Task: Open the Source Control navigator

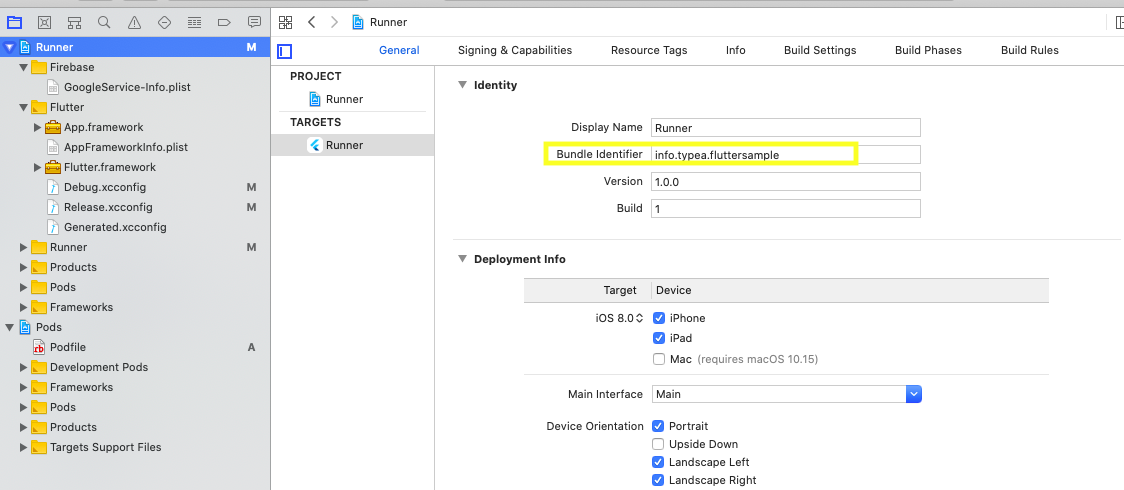Action: tap(44, 22)
